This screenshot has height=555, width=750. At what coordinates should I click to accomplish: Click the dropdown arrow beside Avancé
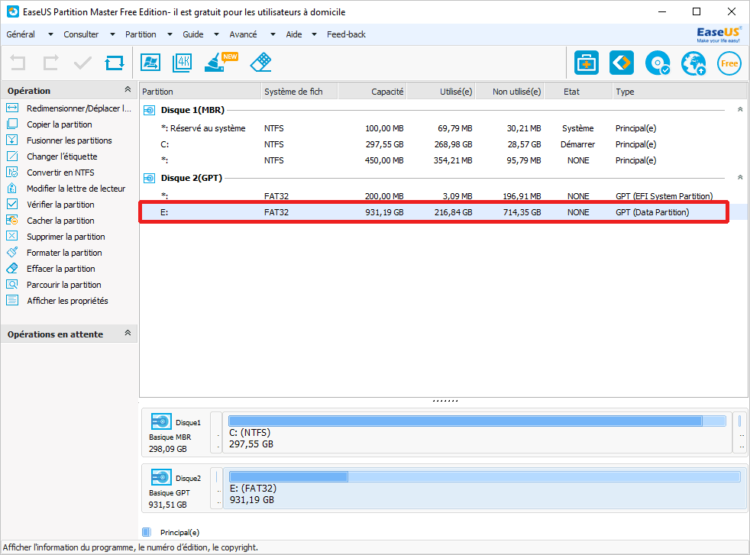273,34
